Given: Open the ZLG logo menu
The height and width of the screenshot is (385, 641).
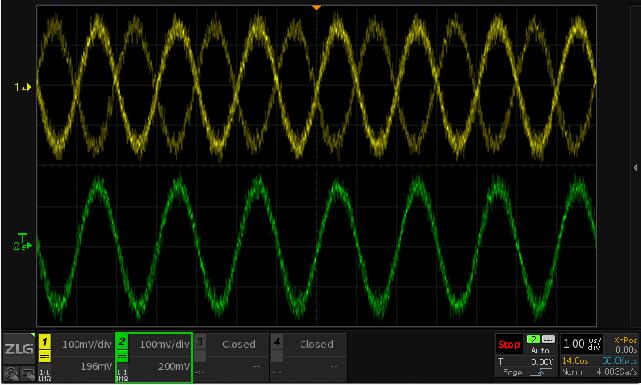Looking at the screenshot, I should click(19, 349).
